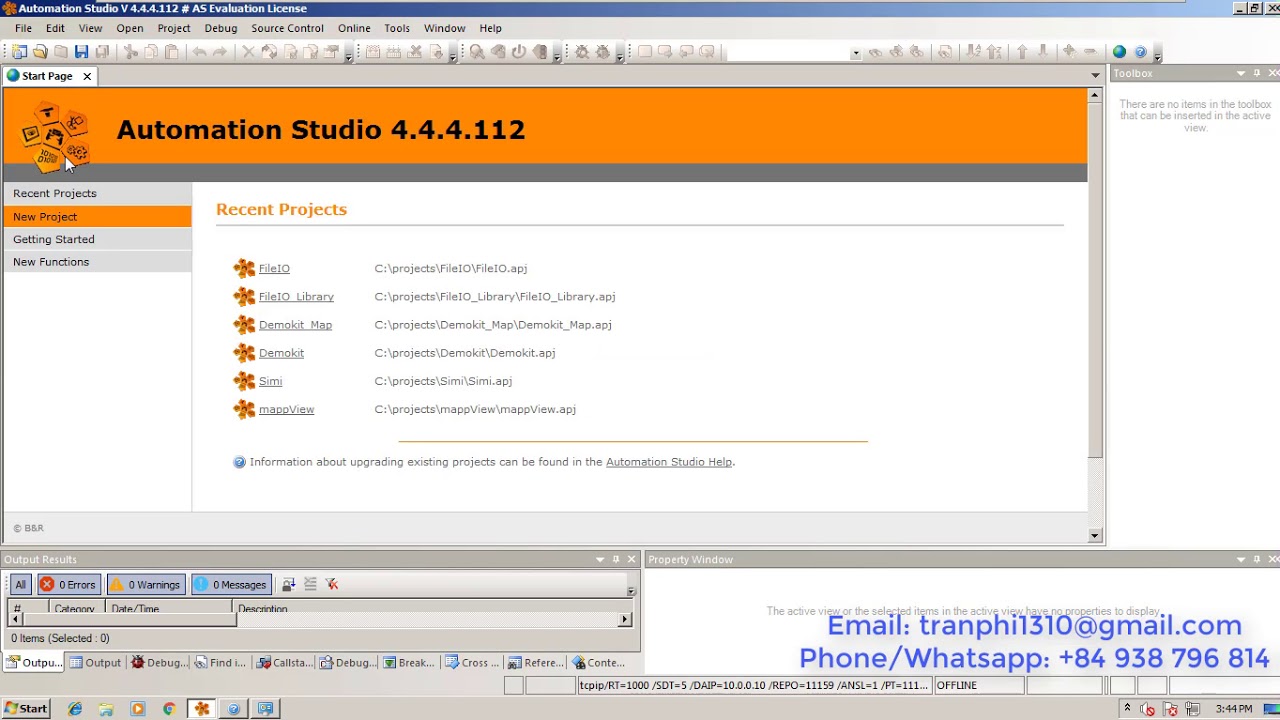The height and width of the screenshot is (720, 1280).
Task: Click the FileIO project icon
Action: coord(244,268)
